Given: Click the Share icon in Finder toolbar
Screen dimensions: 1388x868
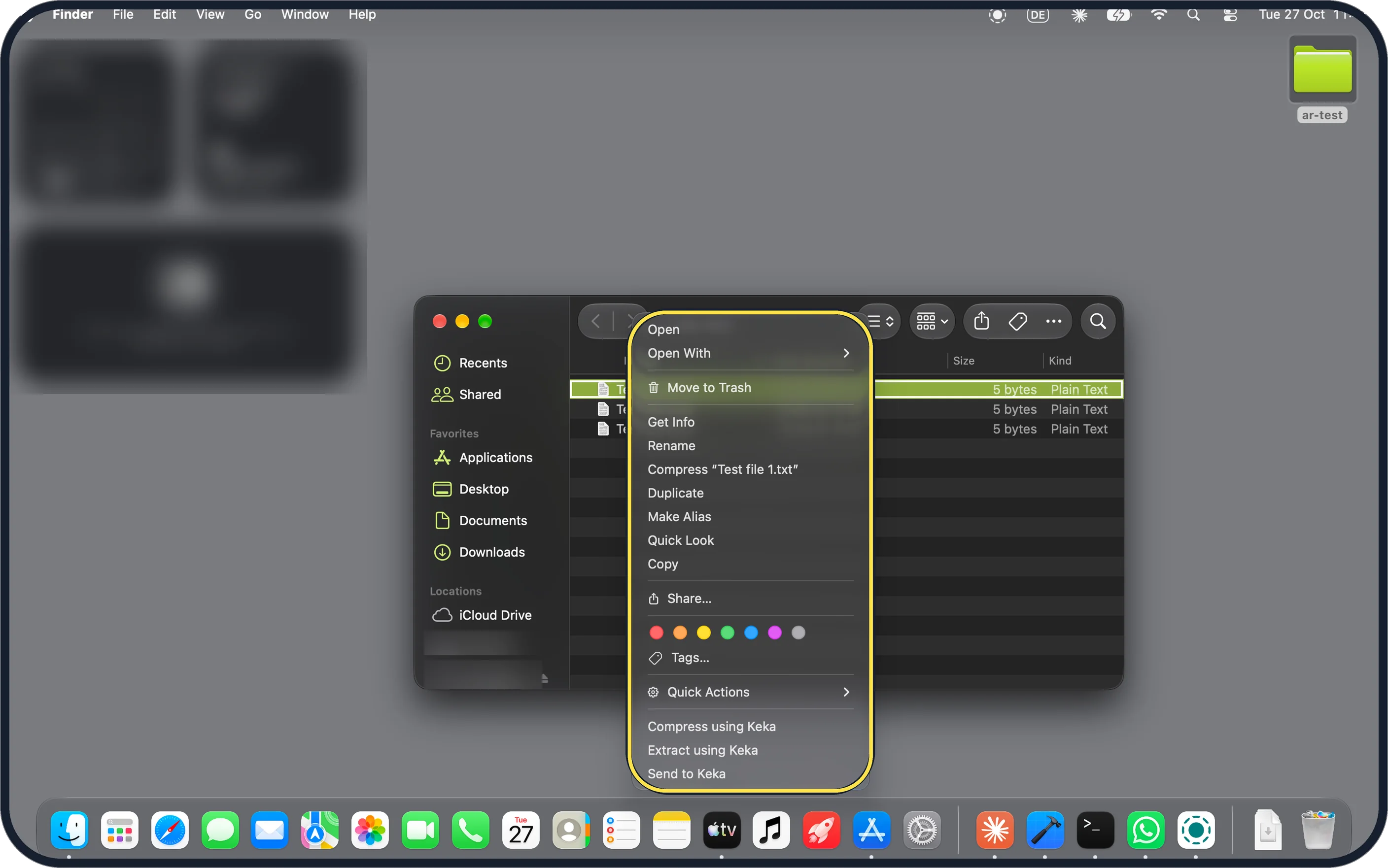Looking at the screenshot, I should [981, 321].
